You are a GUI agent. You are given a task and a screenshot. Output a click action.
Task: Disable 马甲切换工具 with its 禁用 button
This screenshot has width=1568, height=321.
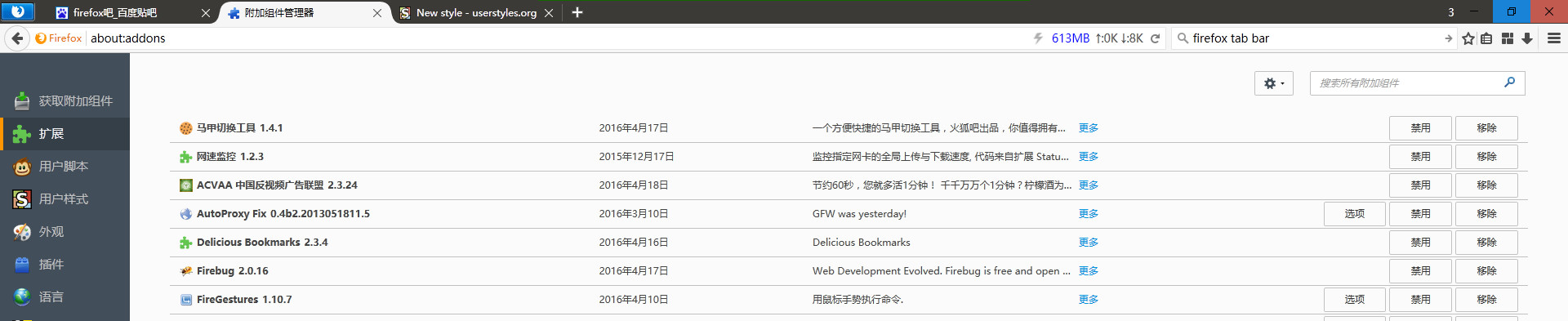point(1420,128)
